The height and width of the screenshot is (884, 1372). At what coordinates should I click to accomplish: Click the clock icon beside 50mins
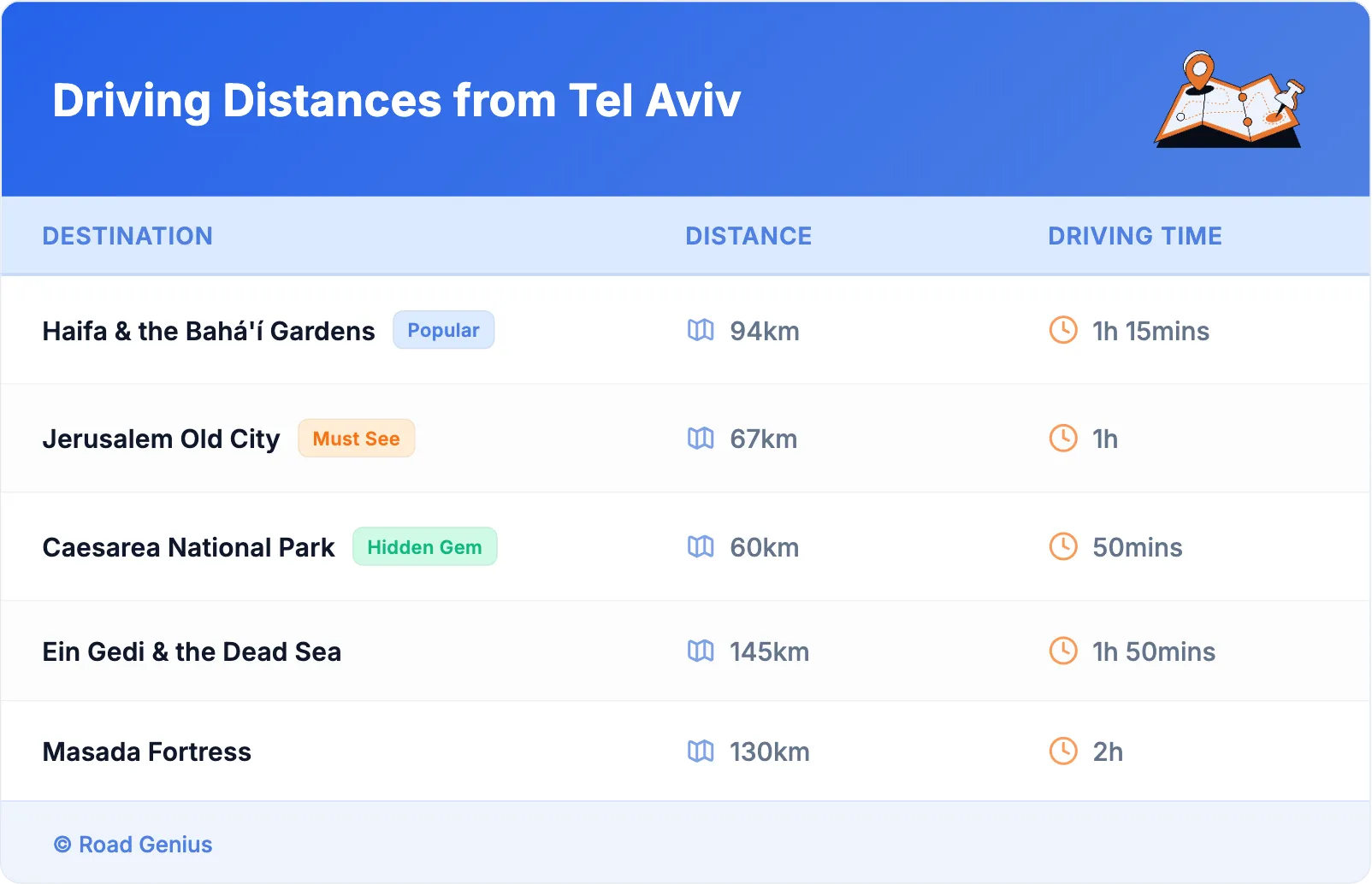coord(1063,546)
